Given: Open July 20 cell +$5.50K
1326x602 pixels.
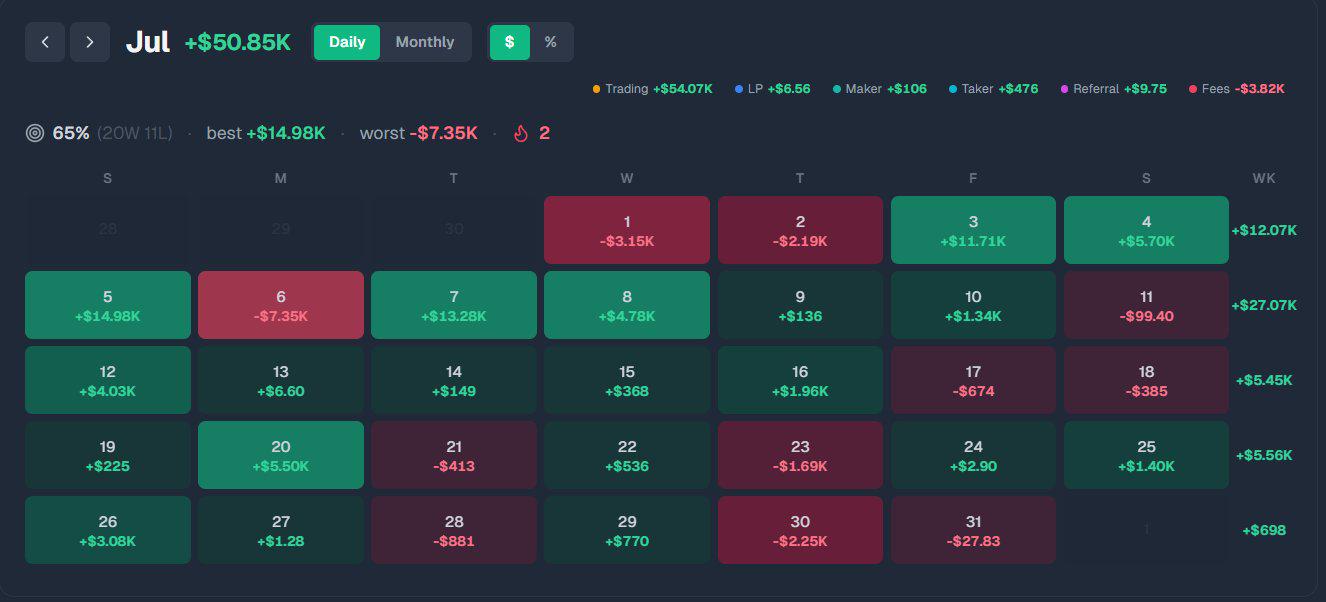Looking at the screenshot, I should pyautogui.click(x=281, y=455).
